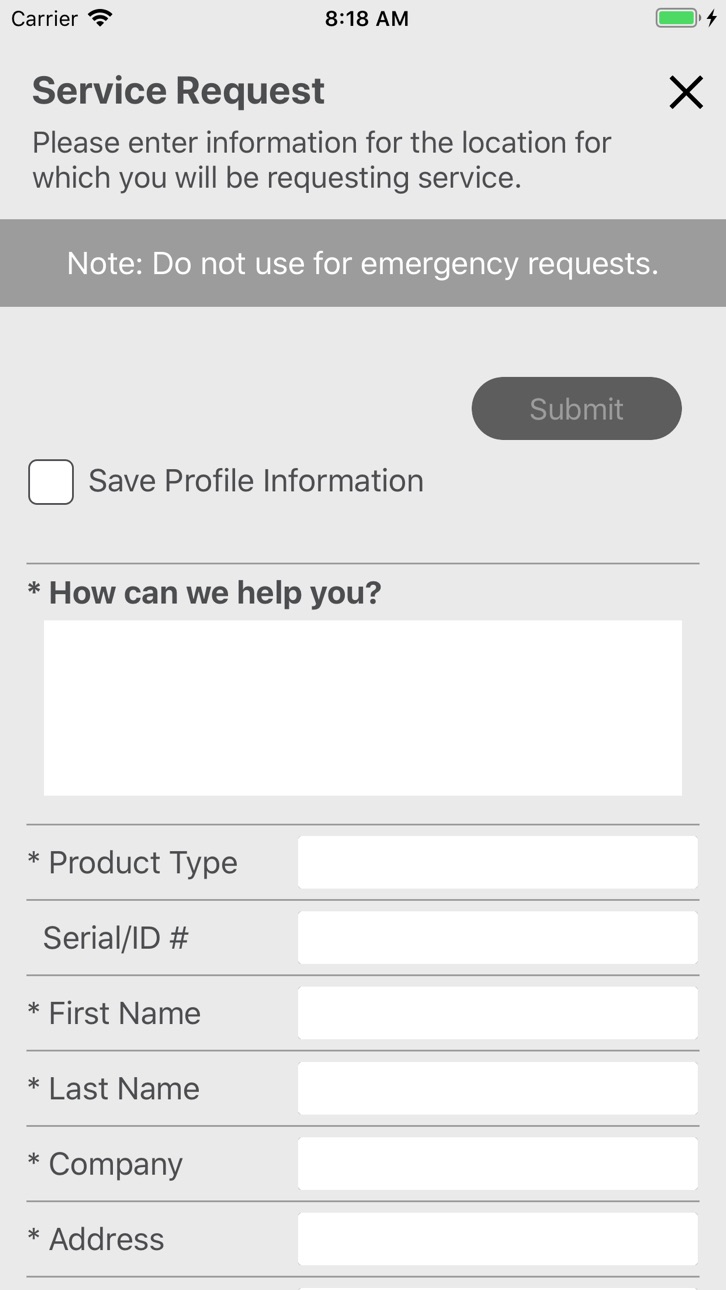Screen dimensions: 726x1290
Task: Tap the Submit button
Action: (577, 408)
